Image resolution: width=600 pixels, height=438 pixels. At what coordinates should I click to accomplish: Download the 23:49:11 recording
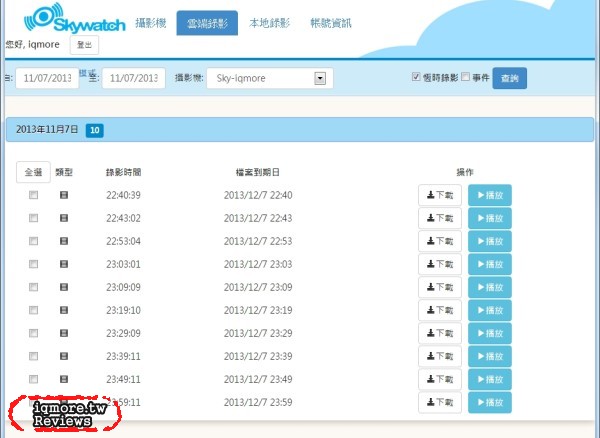440,379
